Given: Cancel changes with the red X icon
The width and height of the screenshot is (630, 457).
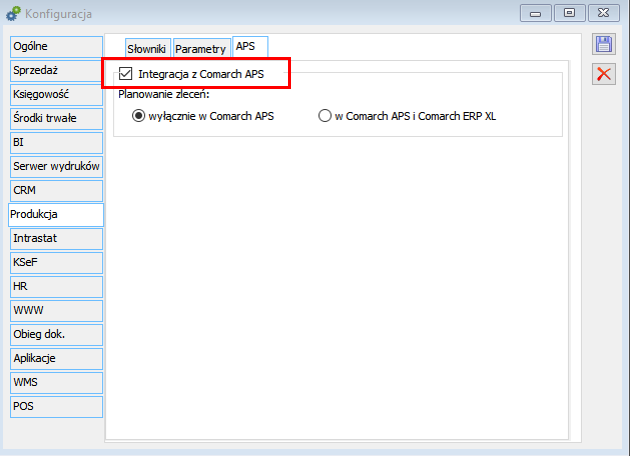Looking at the screenshot, I should tap(603, 74).
